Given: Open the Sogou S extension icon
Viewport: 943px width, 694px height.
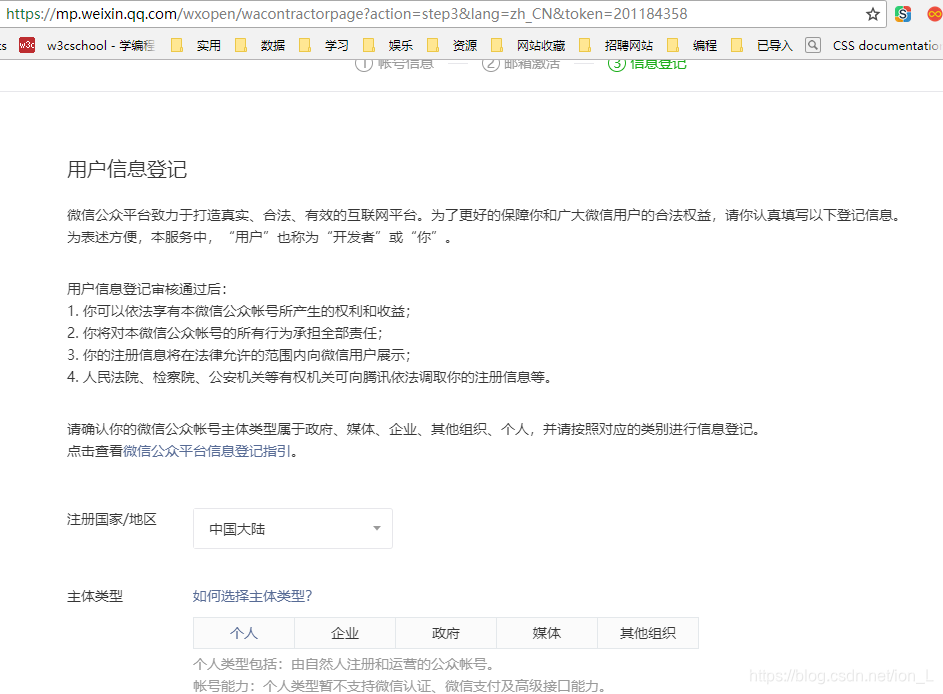Looking at the screenshot, I should tap(903, 14).
